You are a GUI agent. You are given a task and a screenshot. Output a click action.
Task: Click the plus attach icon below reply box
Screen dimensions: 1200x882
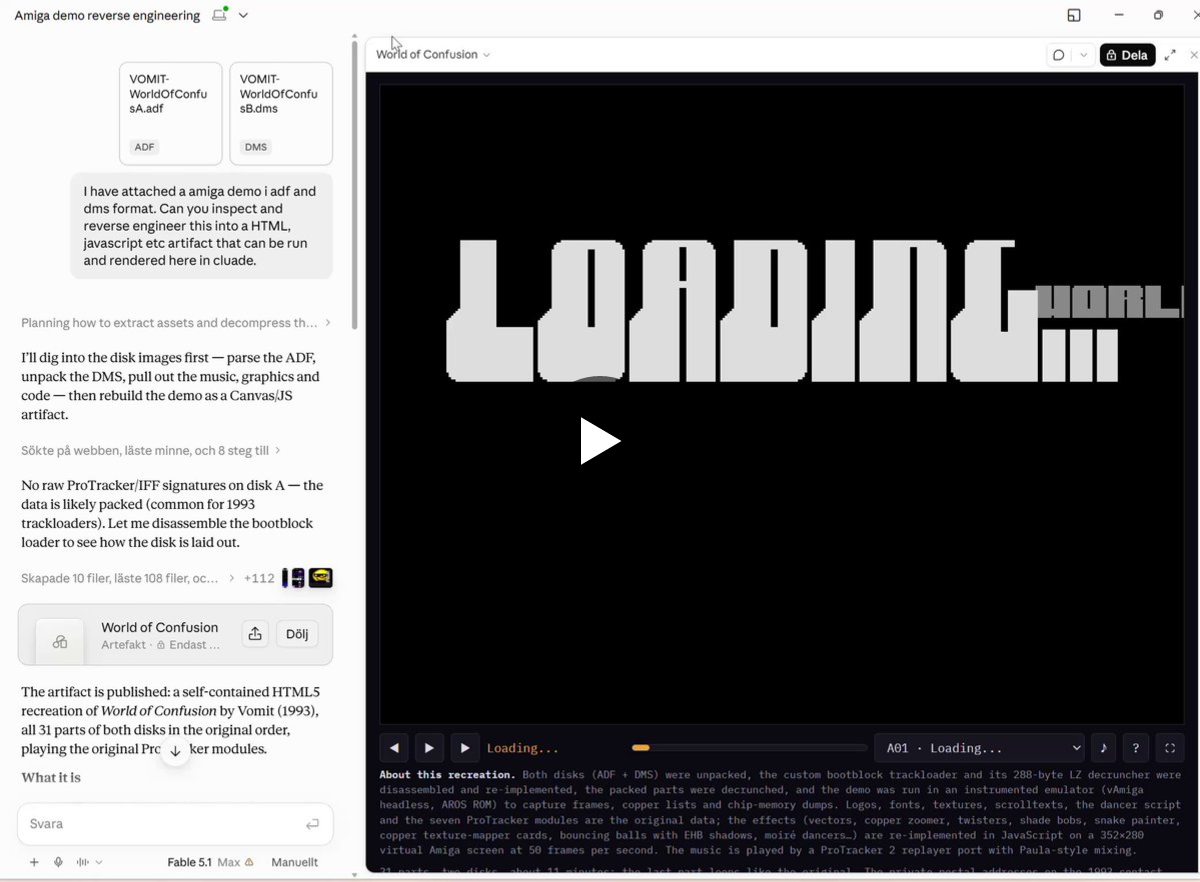point(34,862)
